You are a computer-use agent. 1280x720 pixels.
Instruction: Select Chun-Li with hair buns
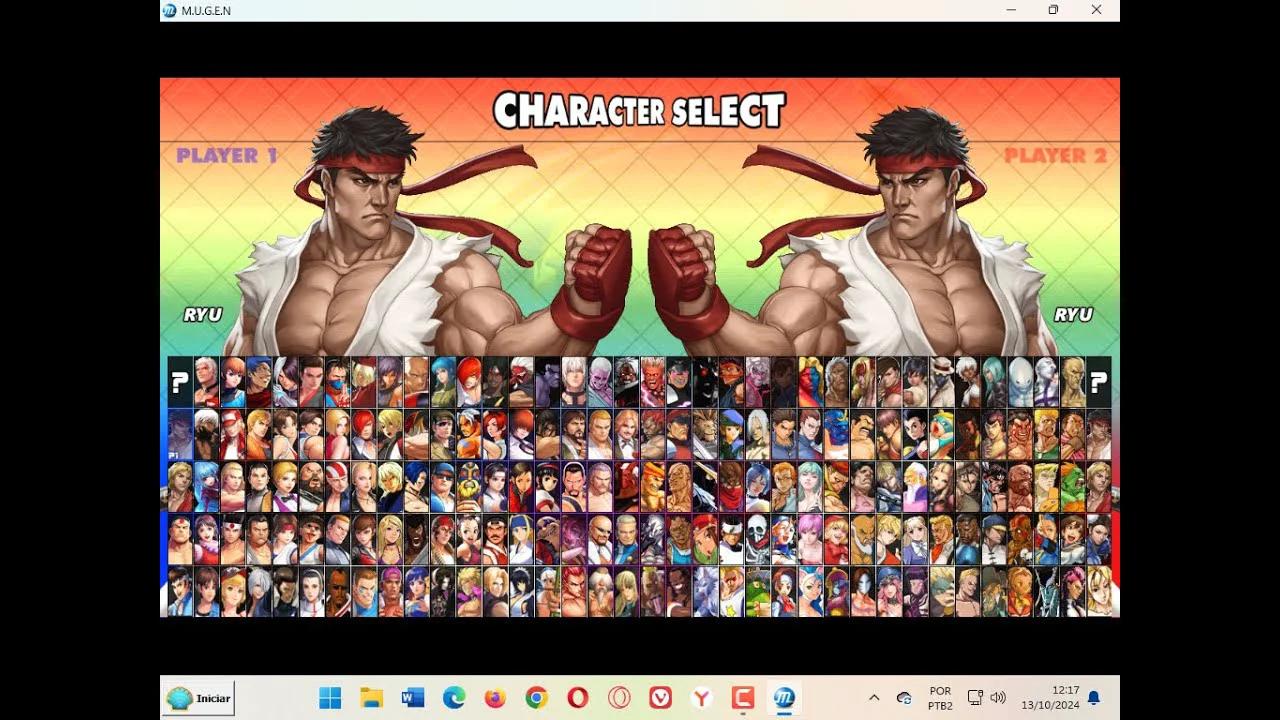pyautogui.click(x=1099, y=538)
